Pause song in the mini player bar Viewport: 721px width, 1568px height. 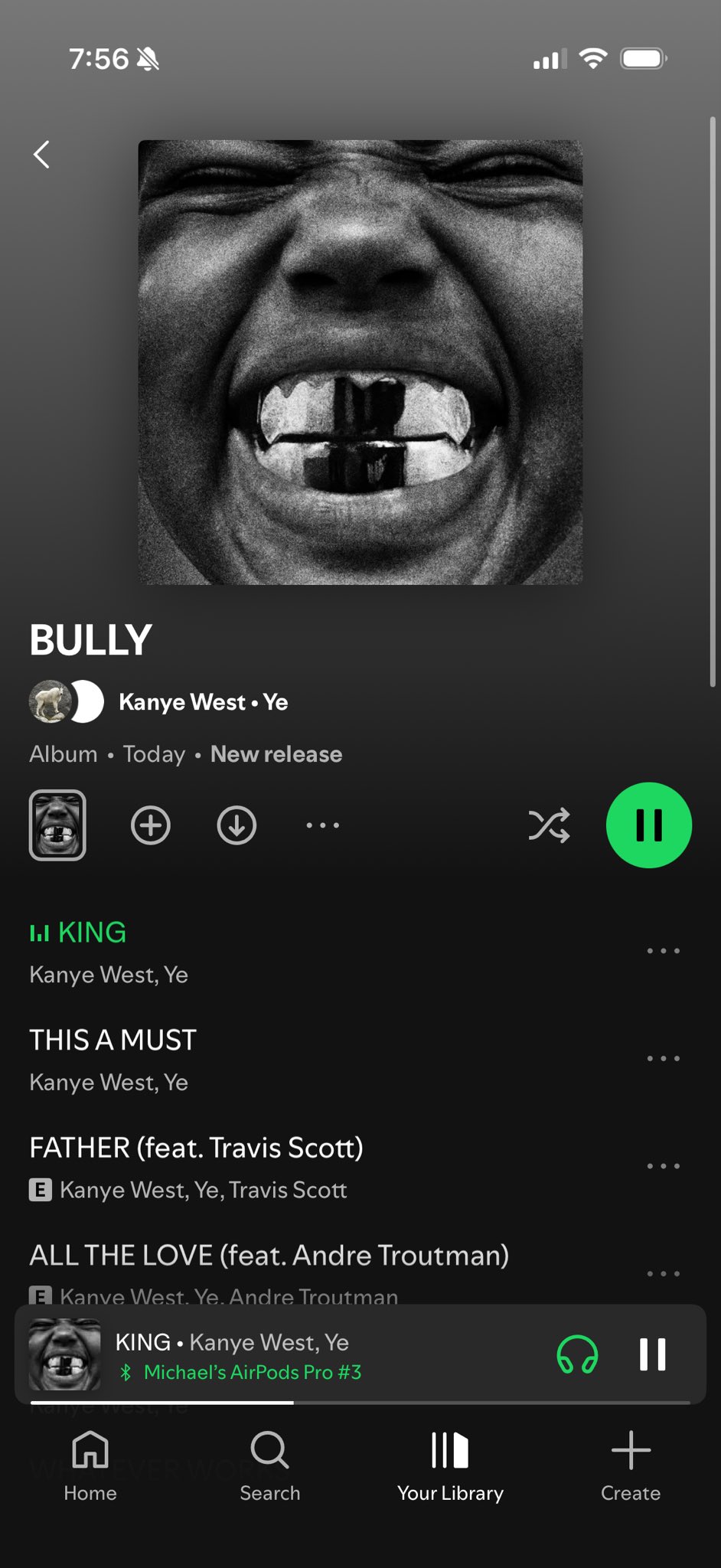(653, 1354)
